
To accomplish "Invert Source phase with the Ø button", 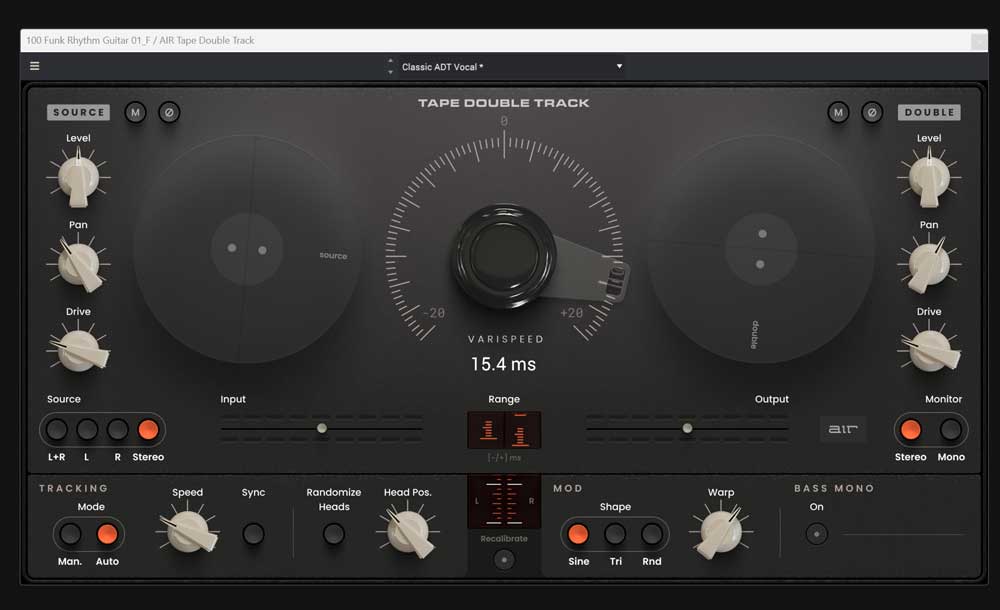I will coord(169,113).
